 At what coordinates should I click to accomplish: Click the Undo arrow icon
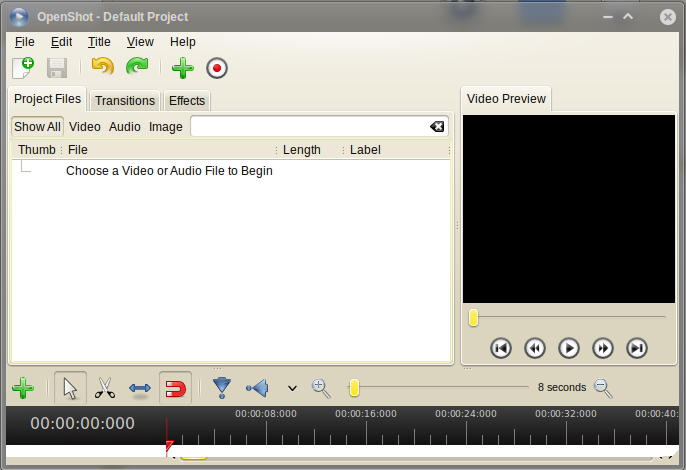102,68
